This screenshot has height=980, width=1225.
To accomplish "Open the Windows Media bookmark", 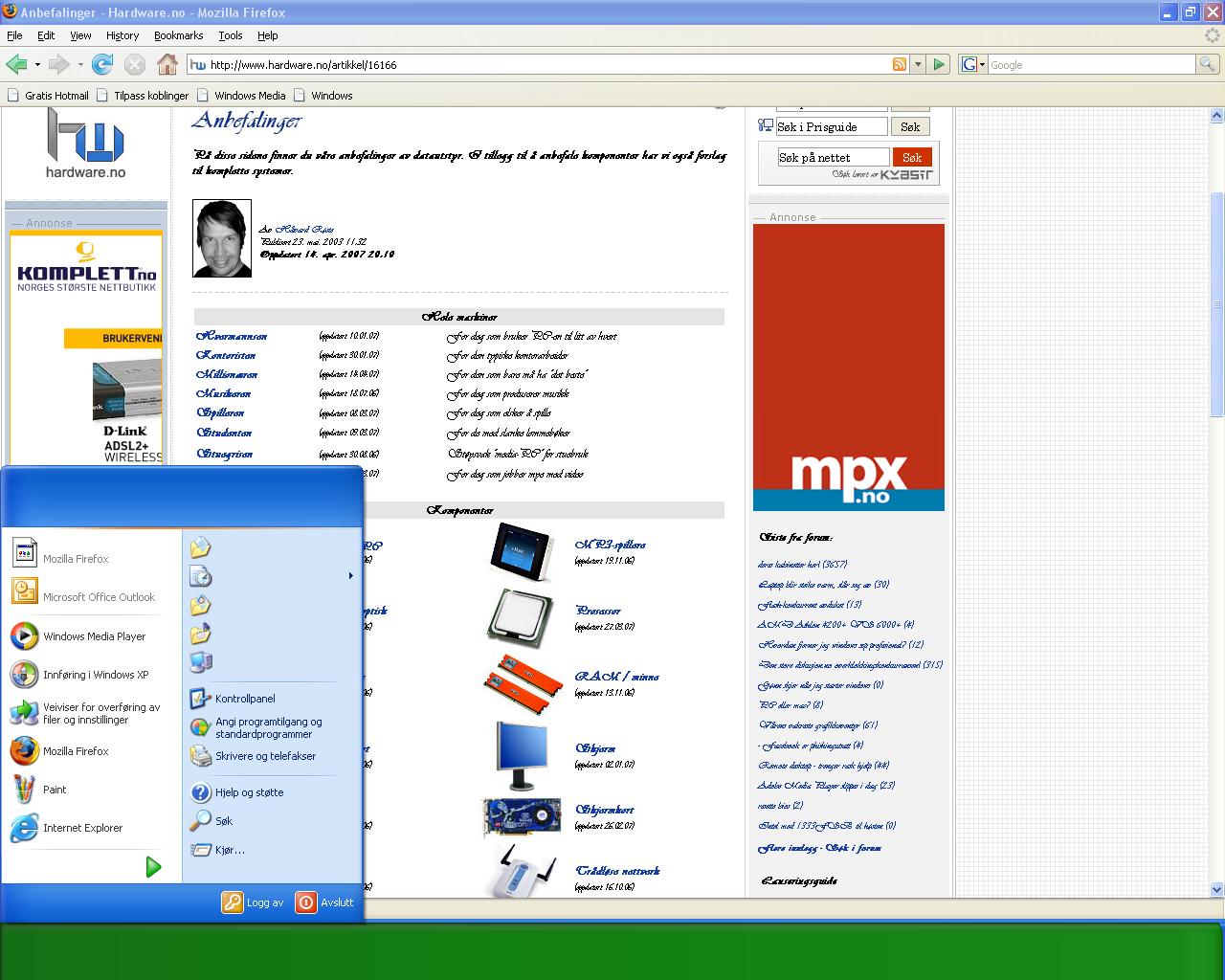I will 241,96.
